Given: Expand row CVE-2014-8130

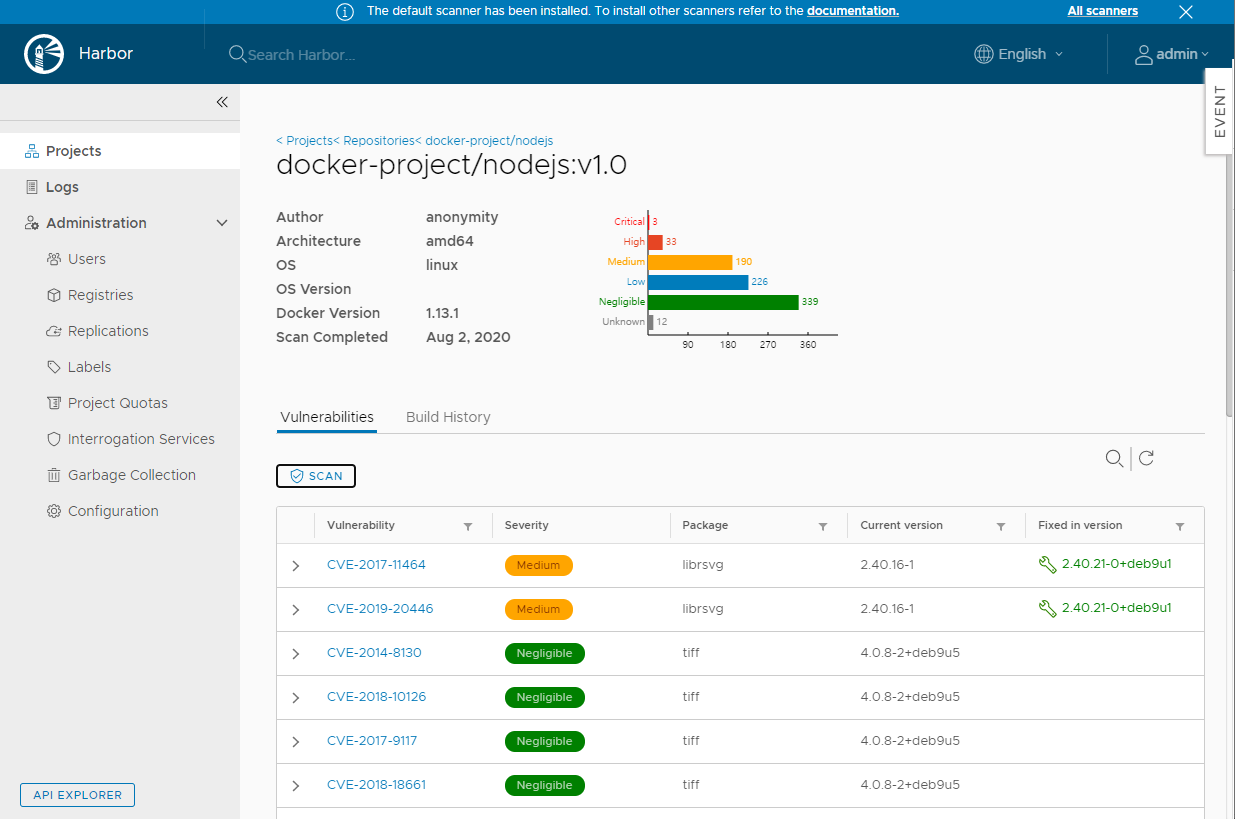Looking at the screenshot, I should pos(295,654).
